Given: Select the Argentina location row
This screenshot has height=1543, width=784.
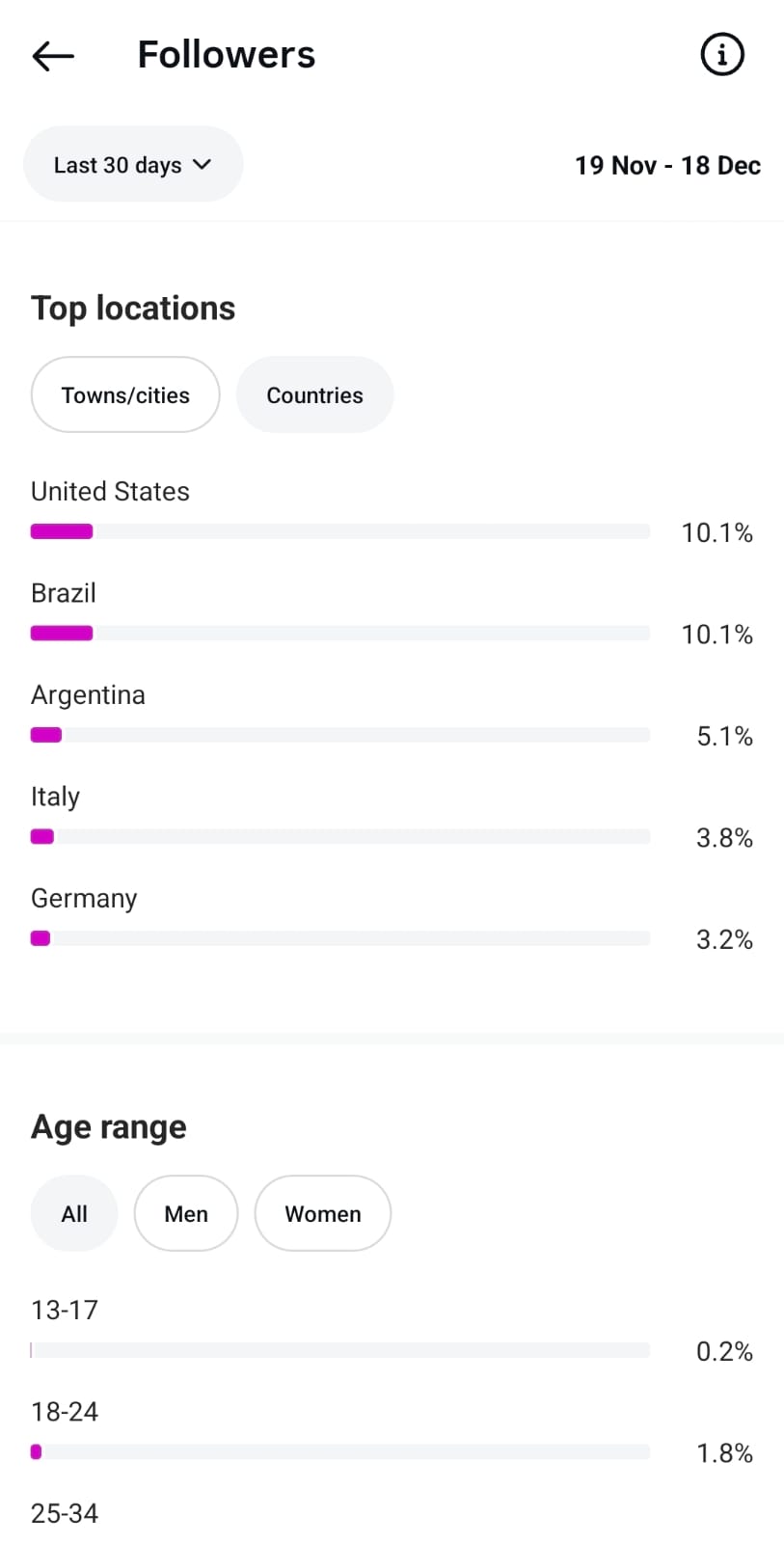Looking at the screenshot, I should pos(88,695).
